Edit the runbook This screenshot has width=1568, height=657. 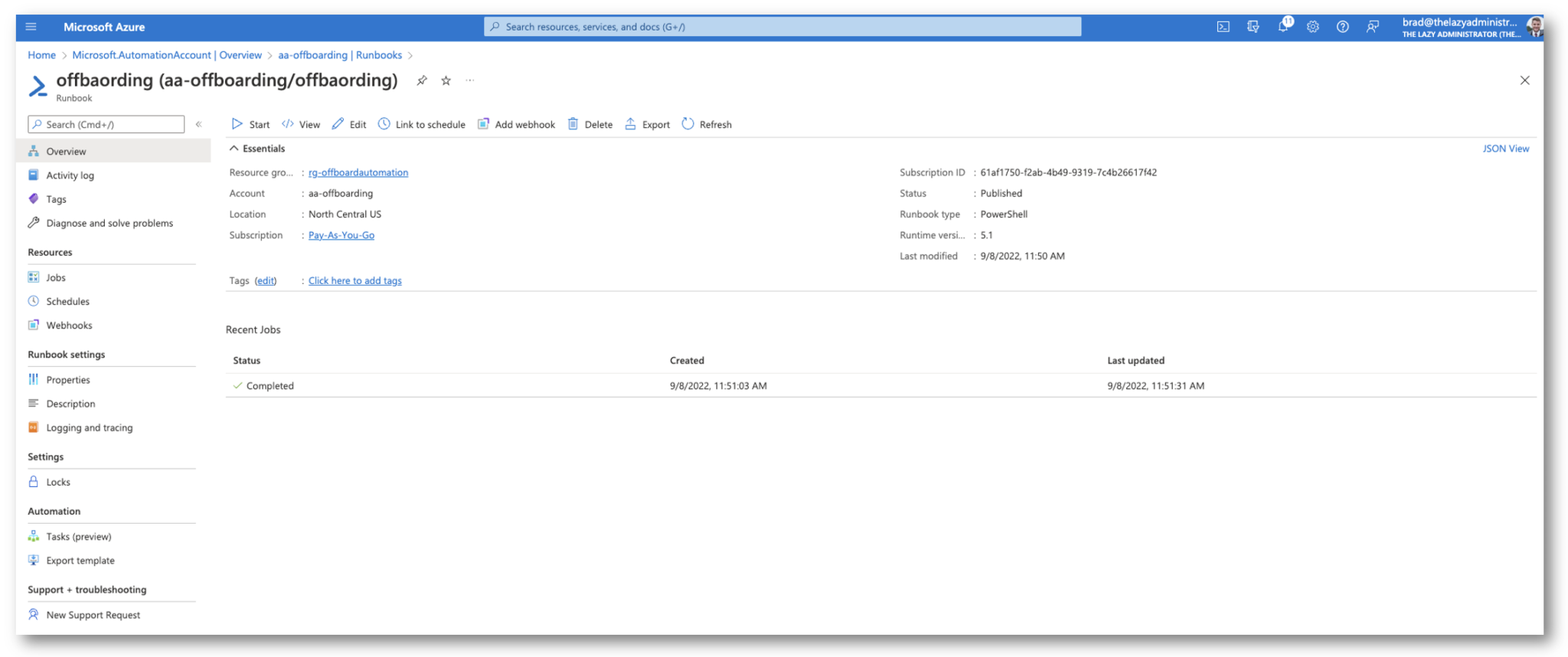pyautogui.click(x=349, y=124)
